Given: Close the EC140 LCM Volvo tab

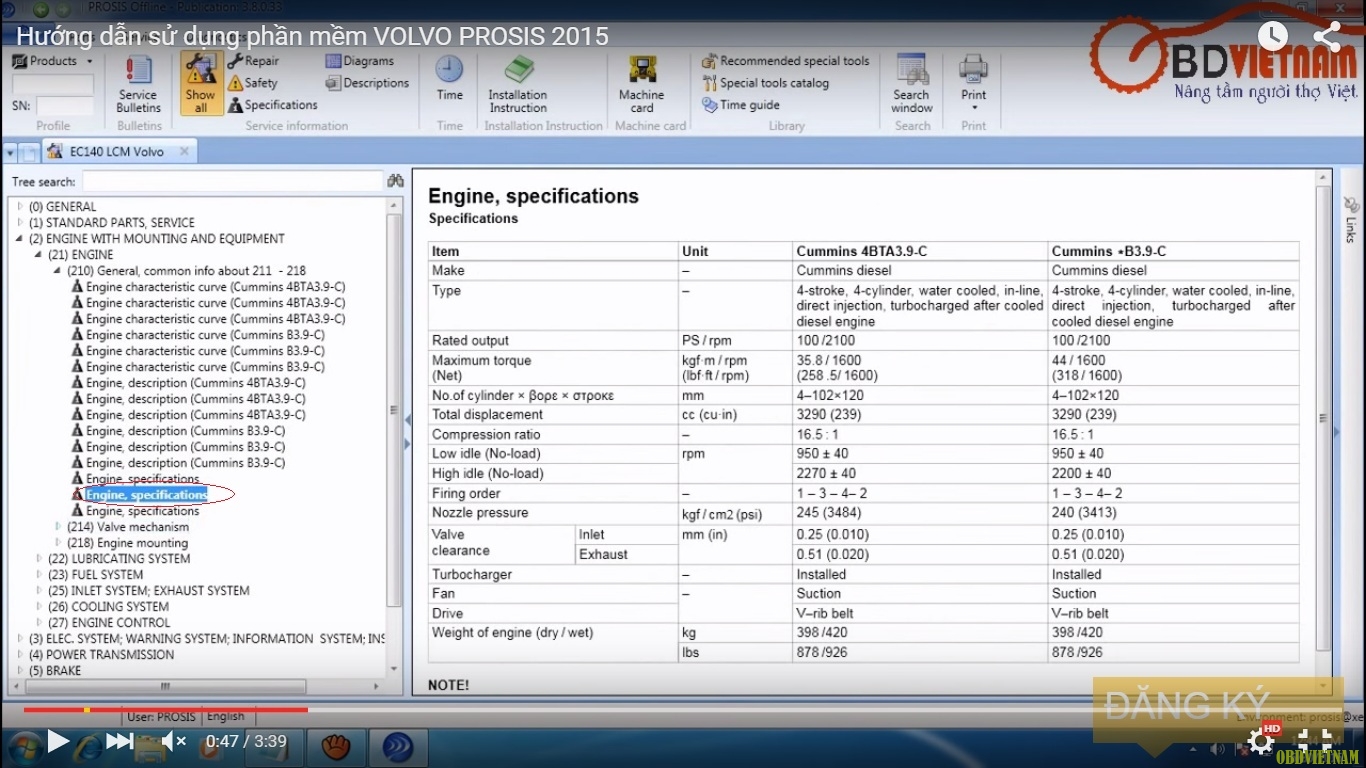Looking at the screenshot, I should [x=185, y=152].
